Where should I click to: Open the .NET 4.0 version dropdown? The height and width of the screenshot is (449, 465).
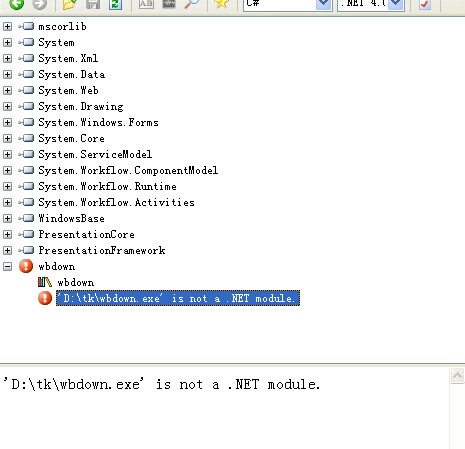point(396,4)
